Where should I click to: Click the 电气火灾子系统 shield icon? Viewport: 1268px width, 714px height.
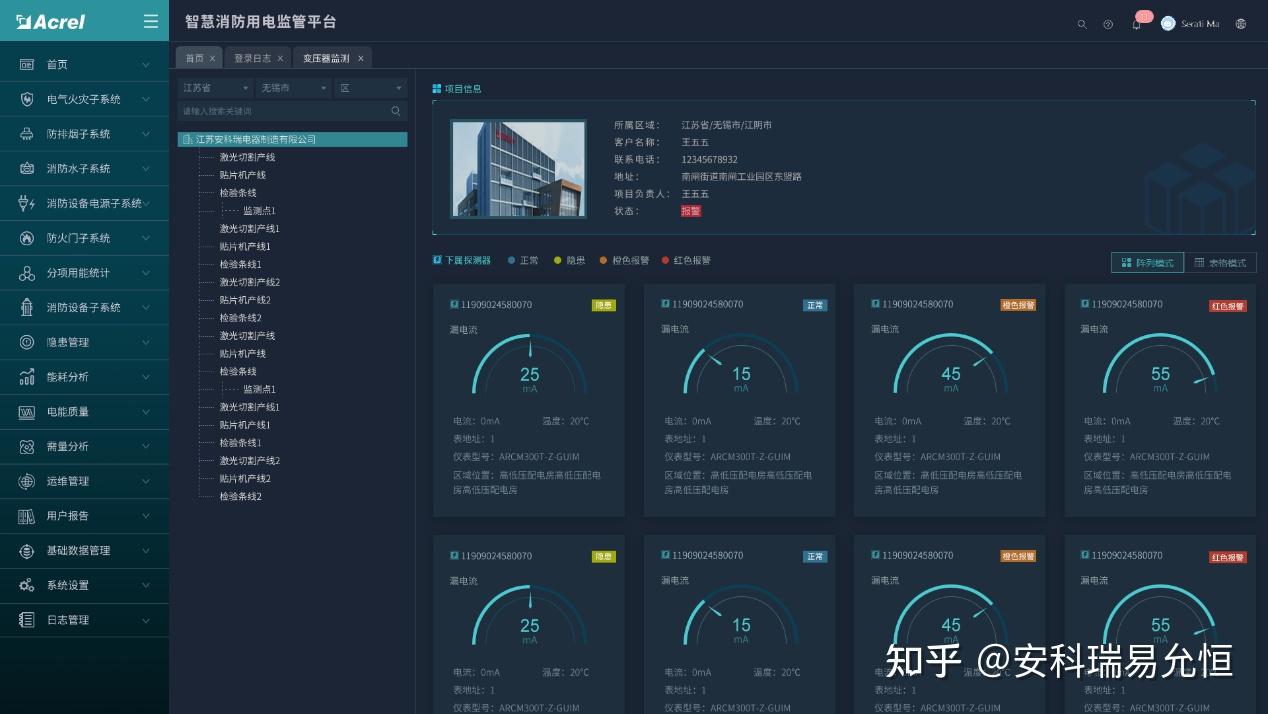click(27, 99)
